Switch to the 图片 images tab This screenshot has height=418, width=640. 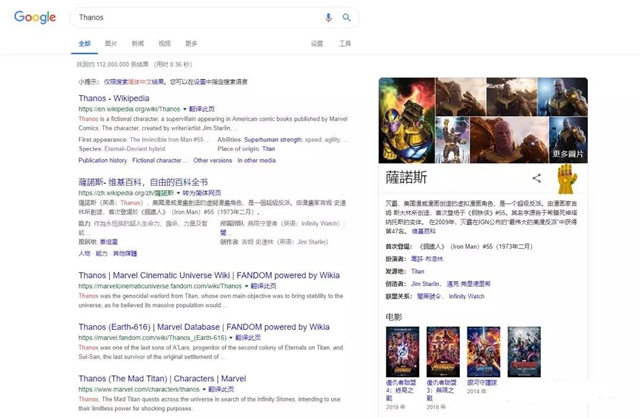(x=111, y=44)
